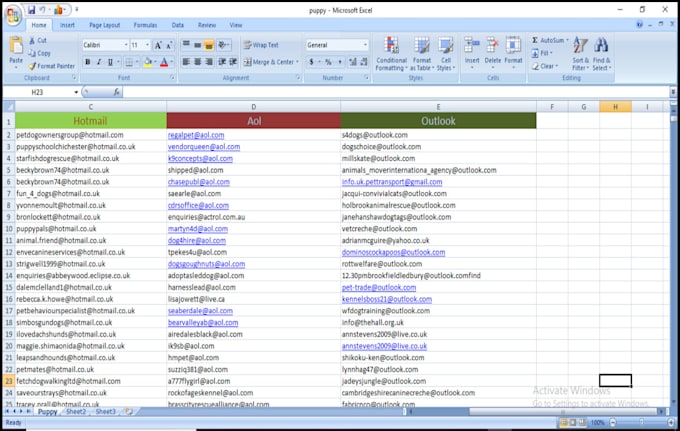Toggle underline formatting
The width and height of the screenshot is (680, 431).
coord(110,62)
